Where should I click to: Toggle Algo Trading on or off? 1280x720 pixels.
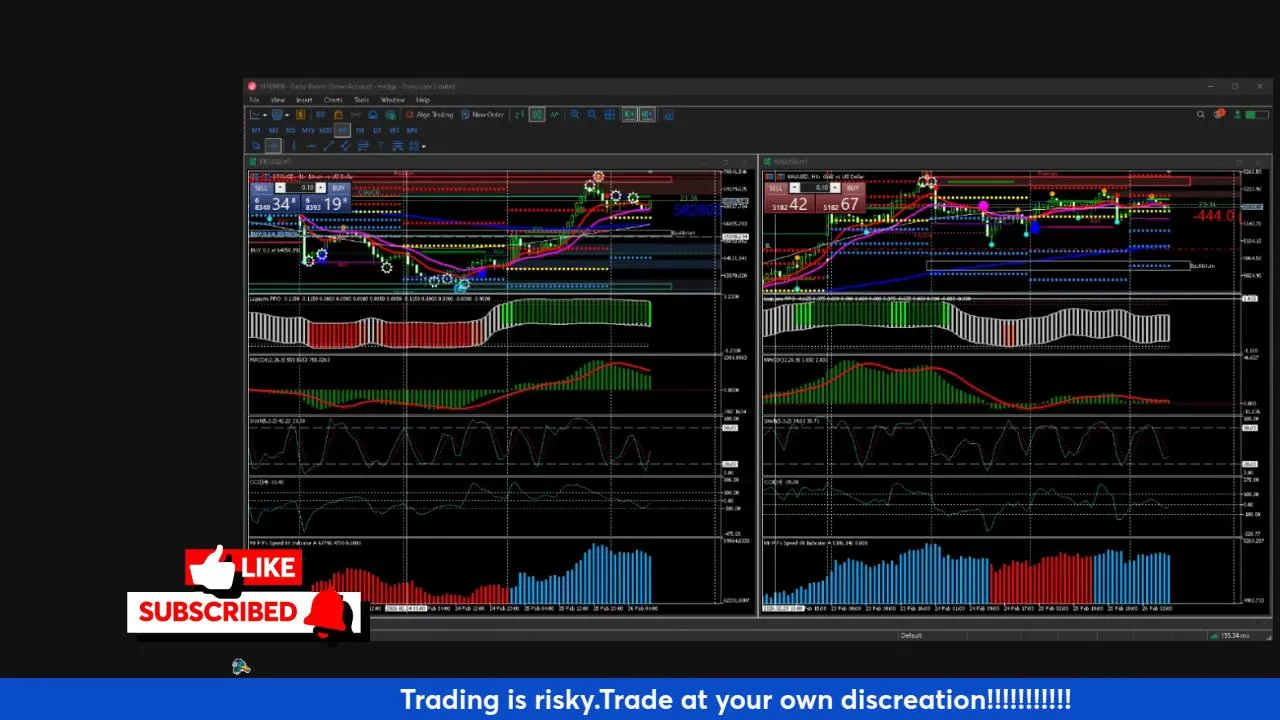432,115
